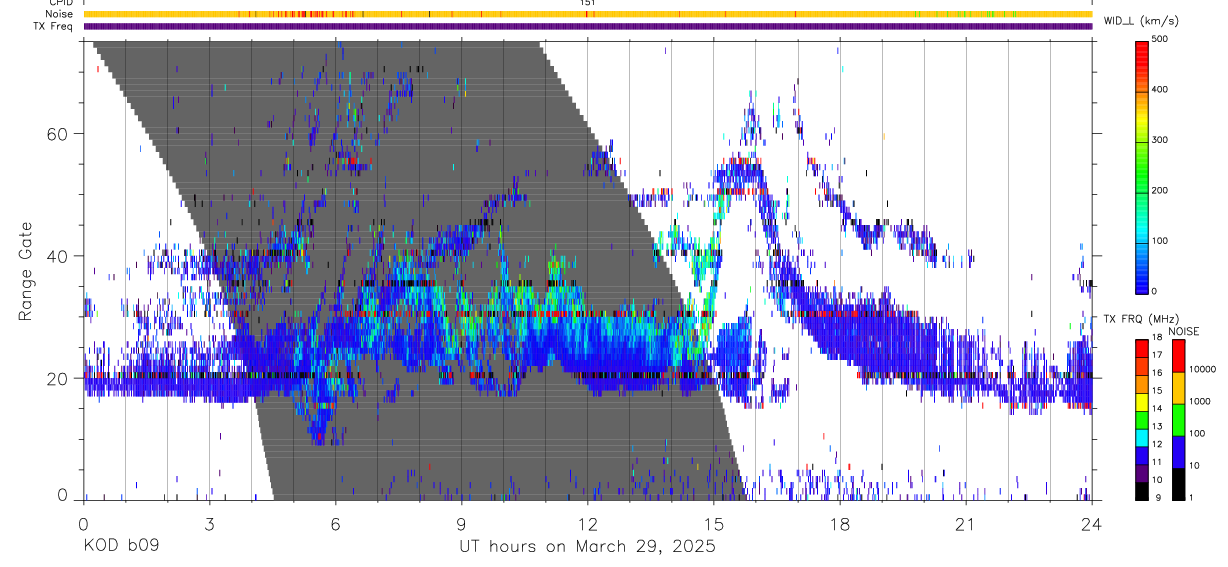Click the blue 10–100 noise legend swatch

(1178, 452)
